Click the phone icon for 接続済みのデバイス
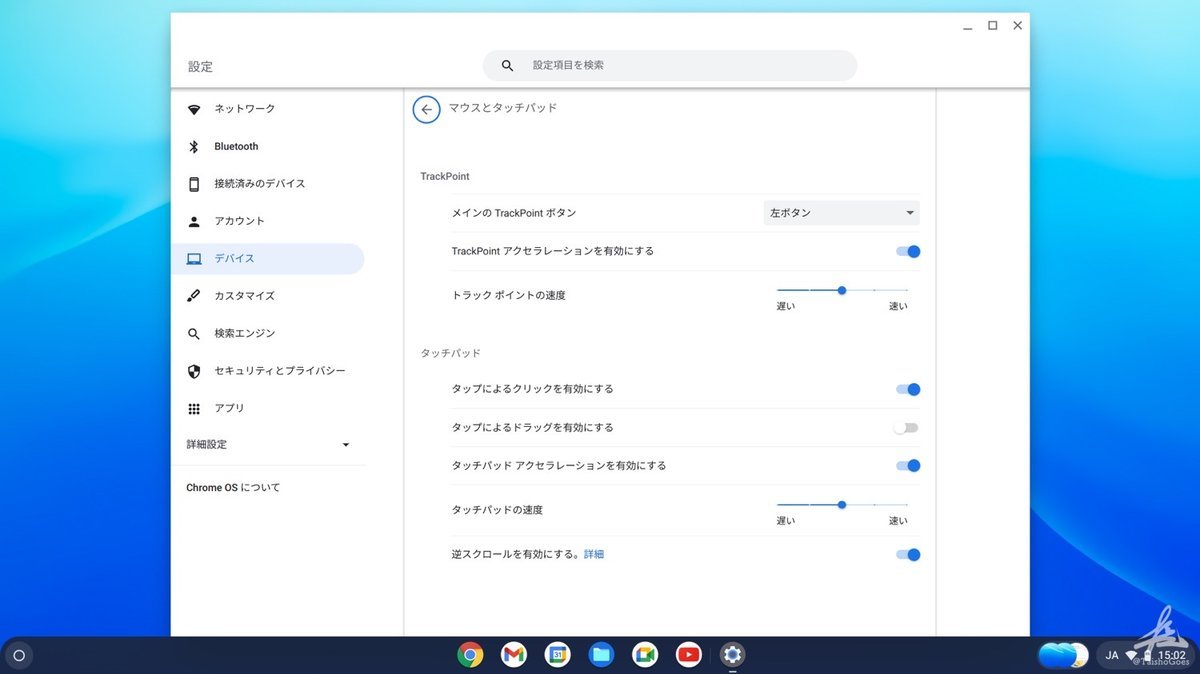Screen dimensions: 1200x674 point(194,184)
